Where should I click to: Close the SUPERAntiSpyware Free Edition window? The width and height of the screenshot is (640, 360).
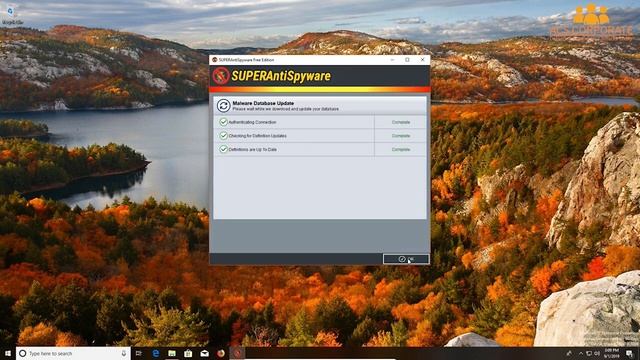(422, 60)
